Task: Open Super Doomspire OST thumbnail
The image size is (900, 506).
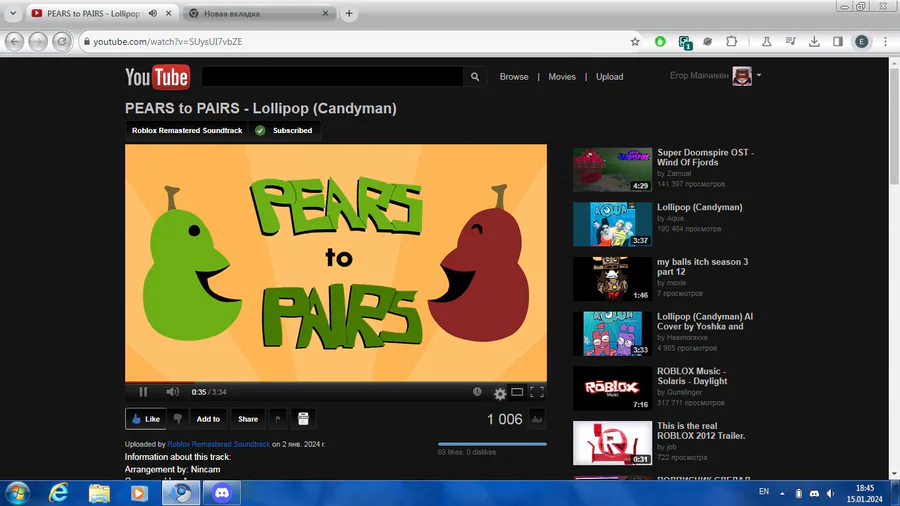Action: [612, 169]
